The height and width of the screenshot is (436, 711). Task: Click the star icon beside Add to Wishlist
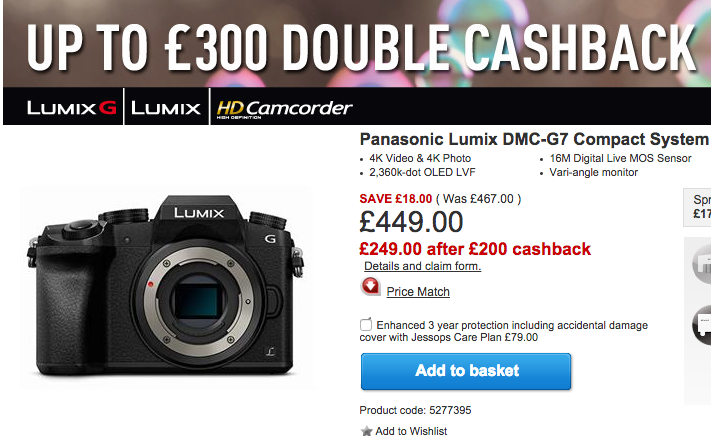[x=366, y=431]
